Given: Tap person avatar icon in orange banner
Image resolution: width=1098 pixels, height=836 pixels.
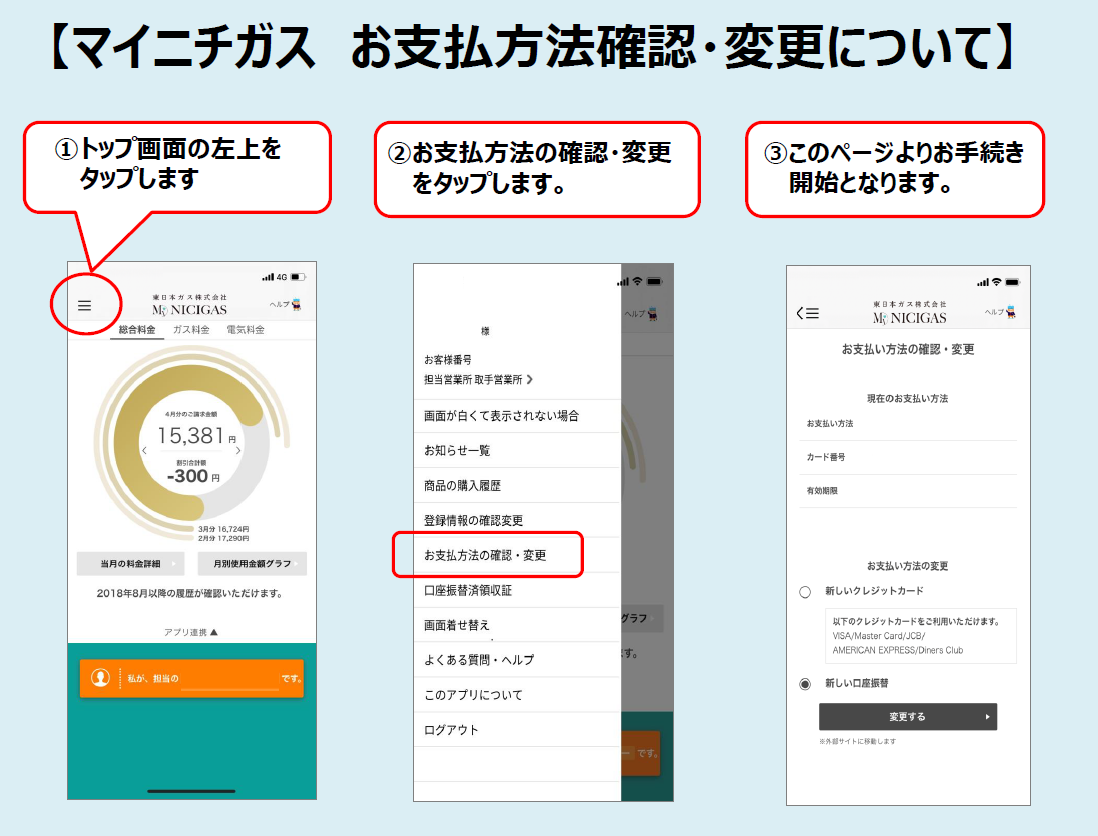Looking at the screenshot, I should 101,678.
